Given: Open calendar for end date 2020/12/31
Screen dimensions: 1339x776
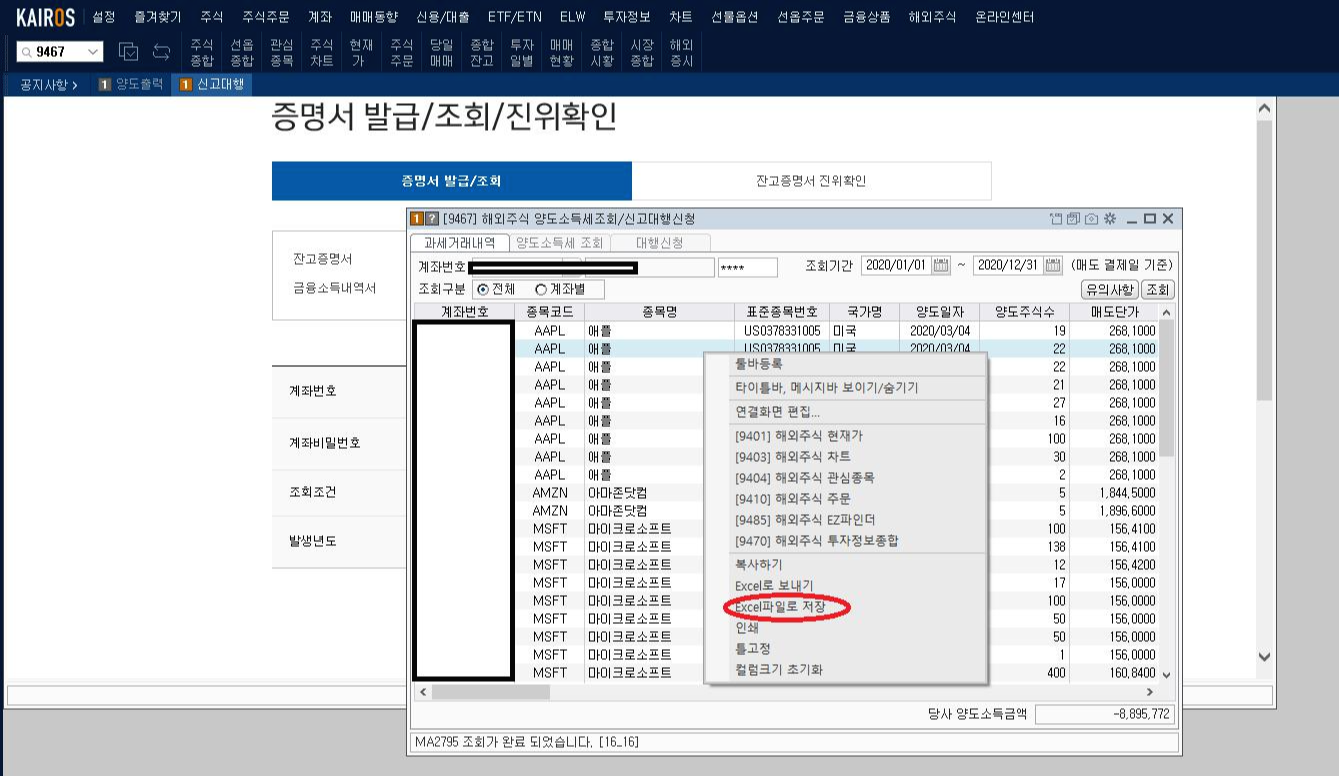Looking at the screenshot, I should click(1053, 266).
